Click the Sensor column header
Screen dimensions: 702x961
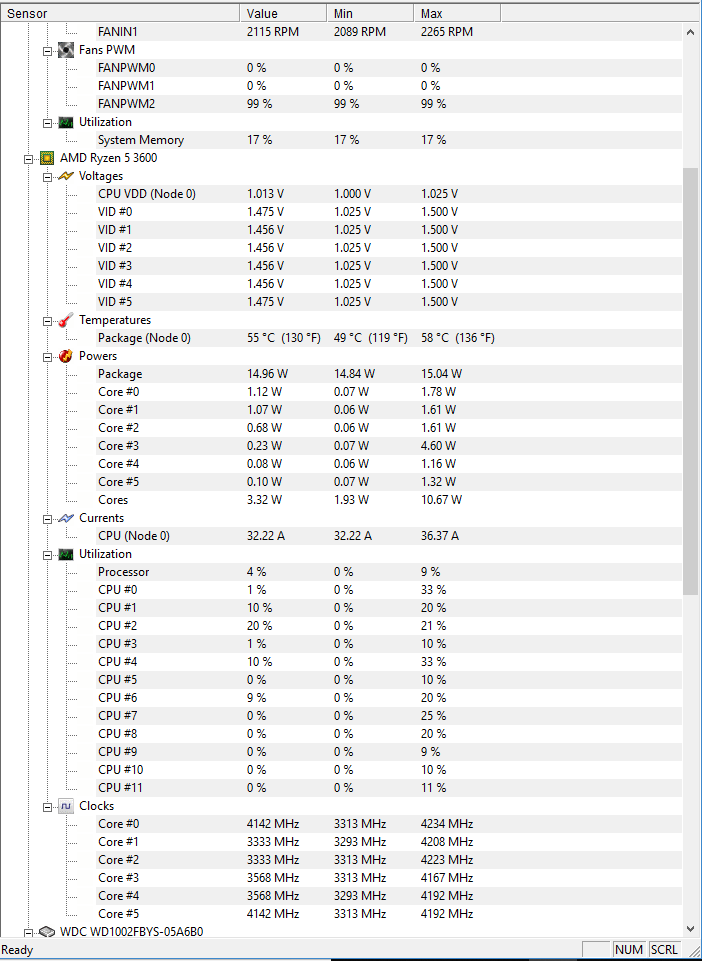click(x=120, y=13)
